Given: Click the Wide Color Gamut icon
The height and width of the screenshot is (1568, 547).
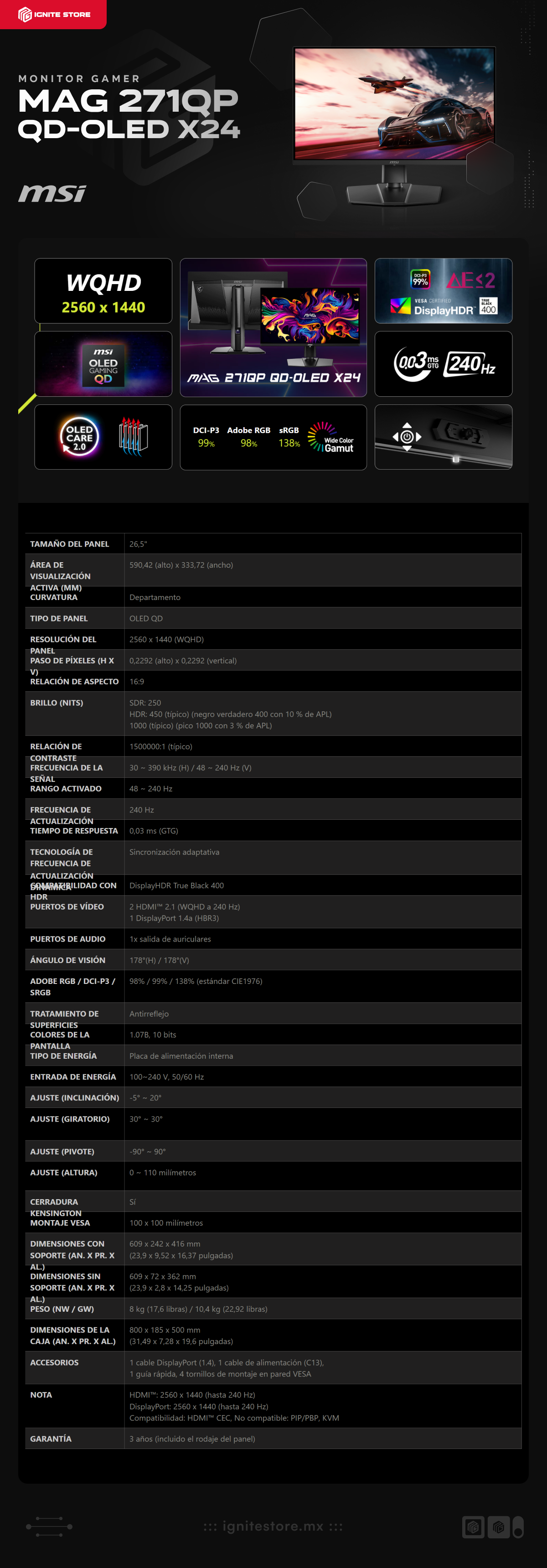Looking at the screenshot, I should tap(330, 437).
